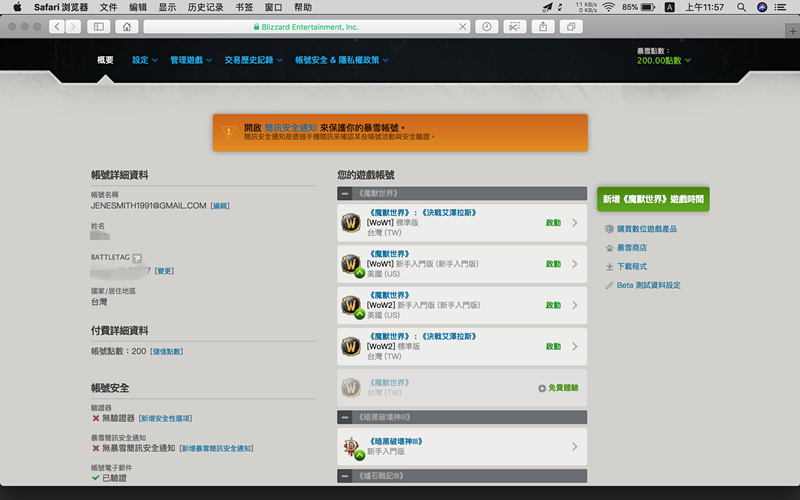Open the history clock toolbar button

(x=487, y=27)
